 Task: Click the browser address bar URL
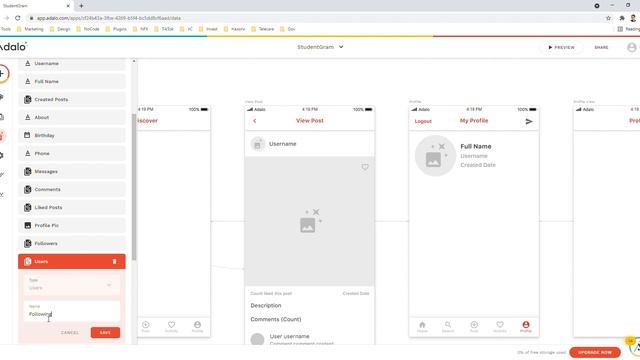[109, 18]
